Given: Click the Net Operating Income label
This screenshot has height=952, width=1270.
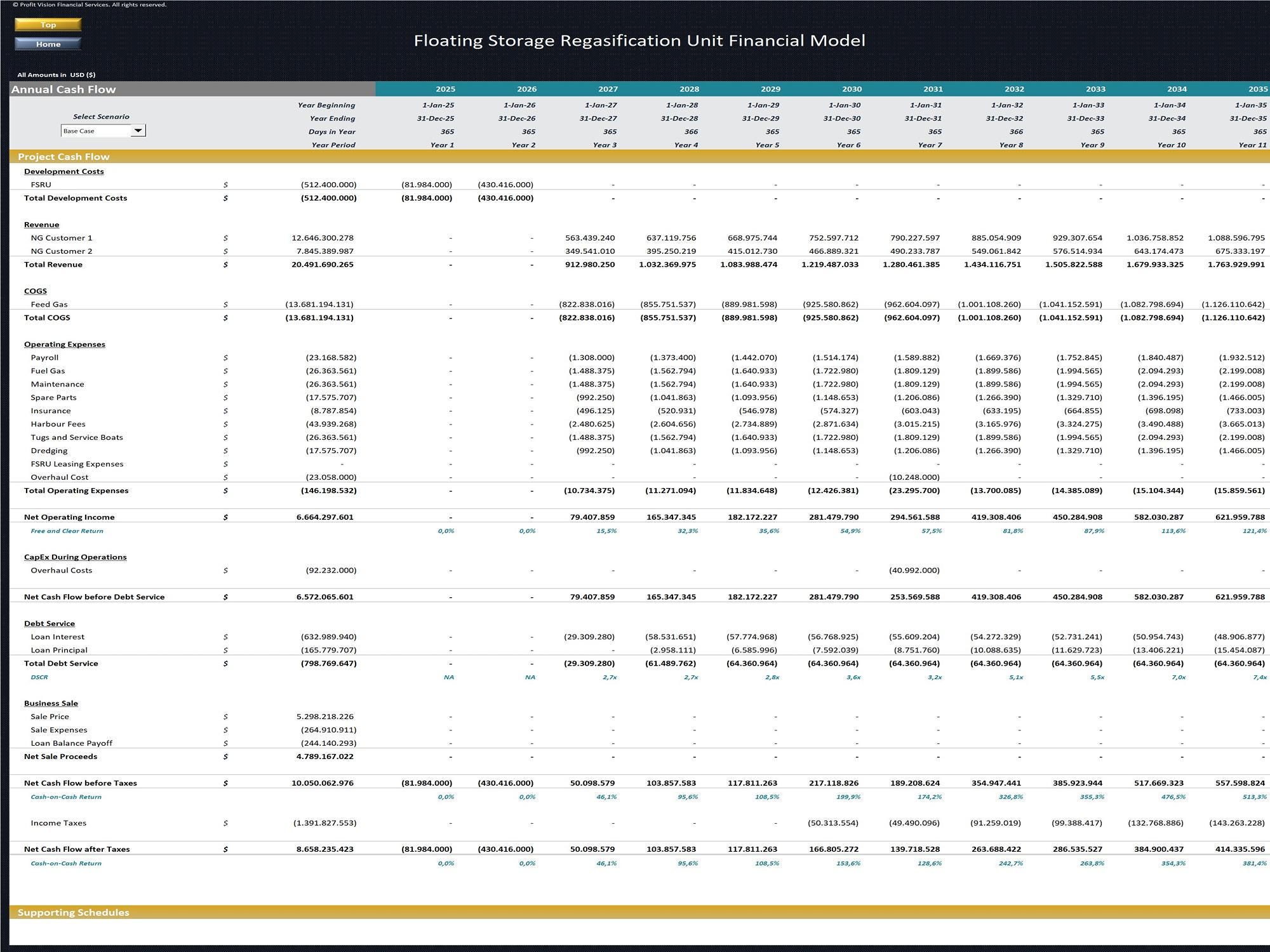Looking at the screenshot, I should tap(69, 517).
